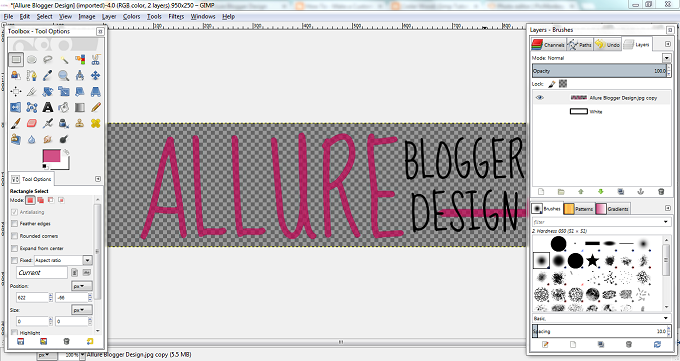Toggle visibility eye of Allure Blogger Design layer

click(539, 98)
